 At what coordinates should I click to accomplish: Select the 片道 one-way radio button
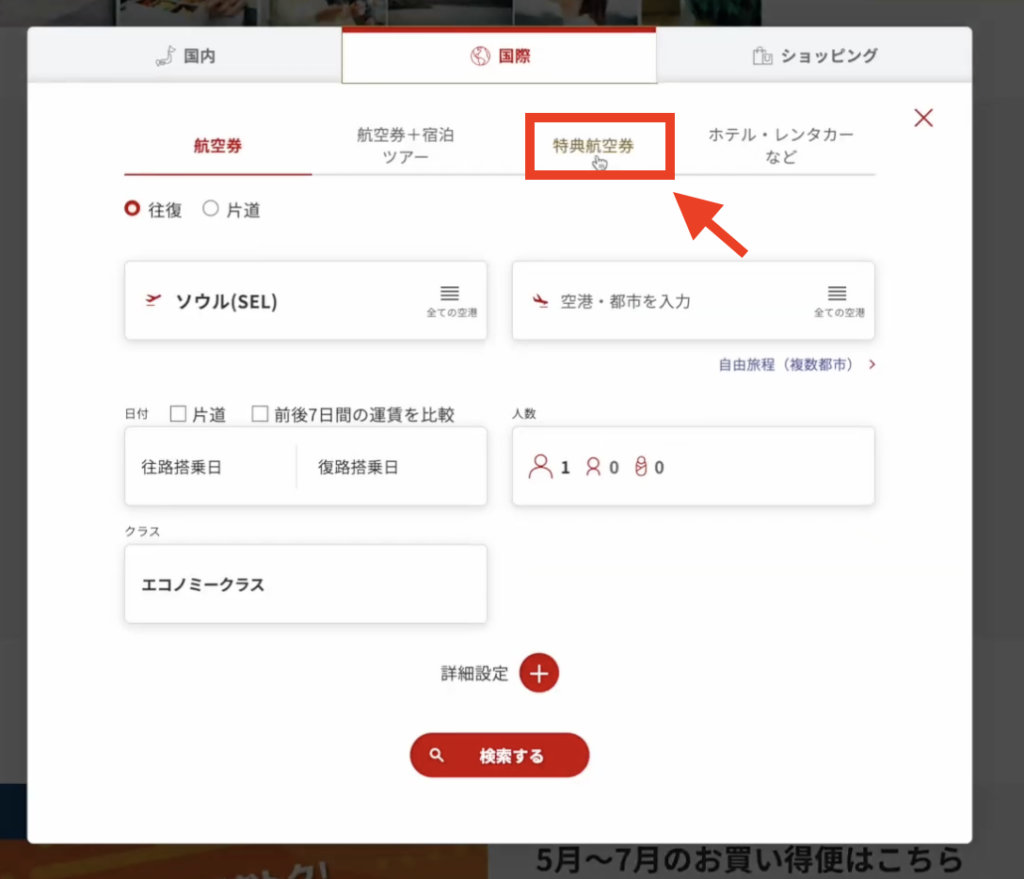click(210, 208)
